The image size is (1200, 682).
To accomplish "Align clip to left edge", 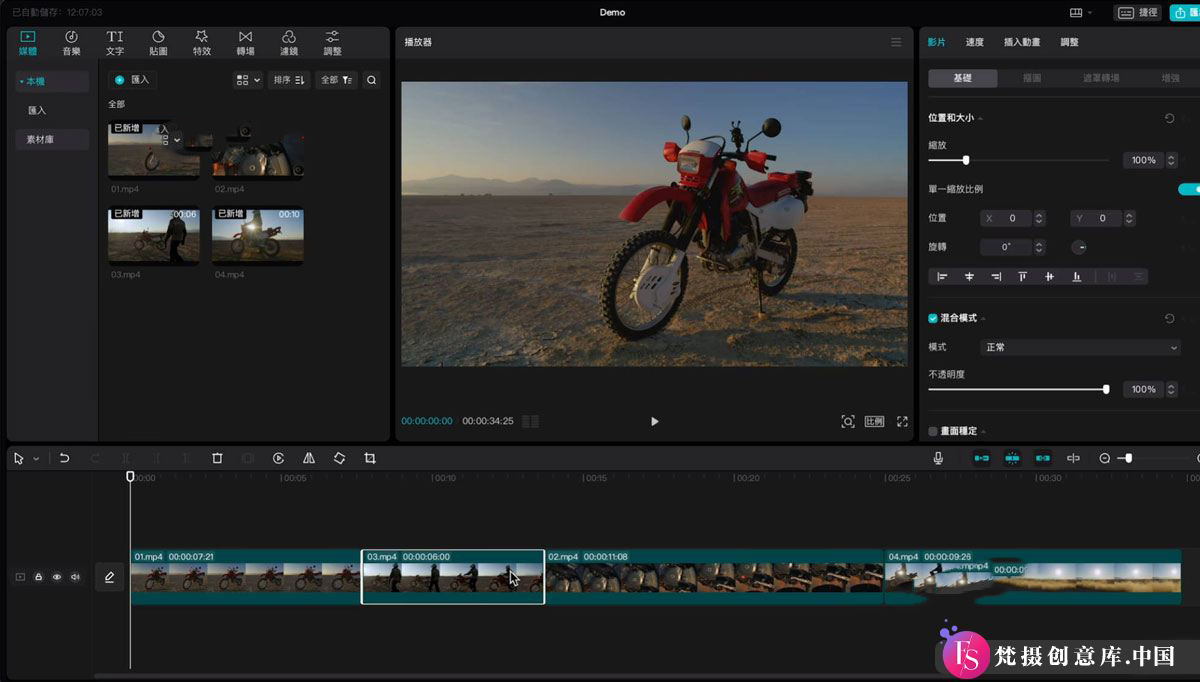I will click(x=942, y=276).
